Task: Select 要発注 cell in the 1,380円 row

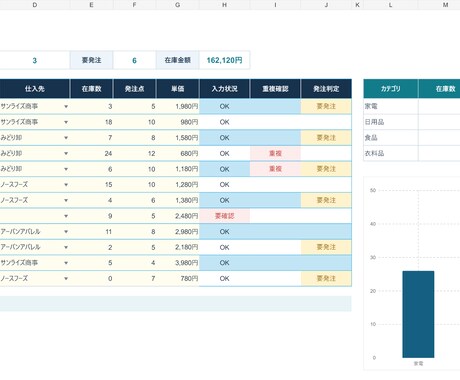Action: click(x=326, y=200)
